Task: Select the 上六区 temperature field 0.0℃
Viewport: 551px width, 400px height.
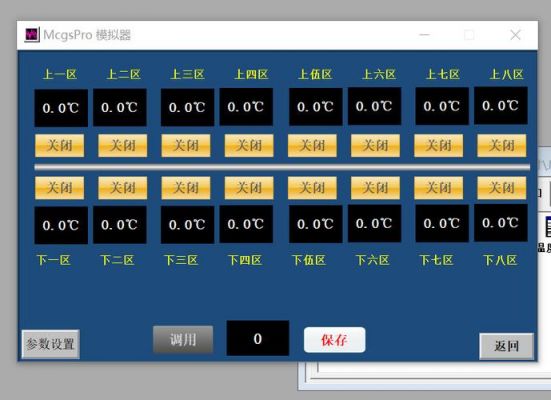Action: [x=375, y=106]
